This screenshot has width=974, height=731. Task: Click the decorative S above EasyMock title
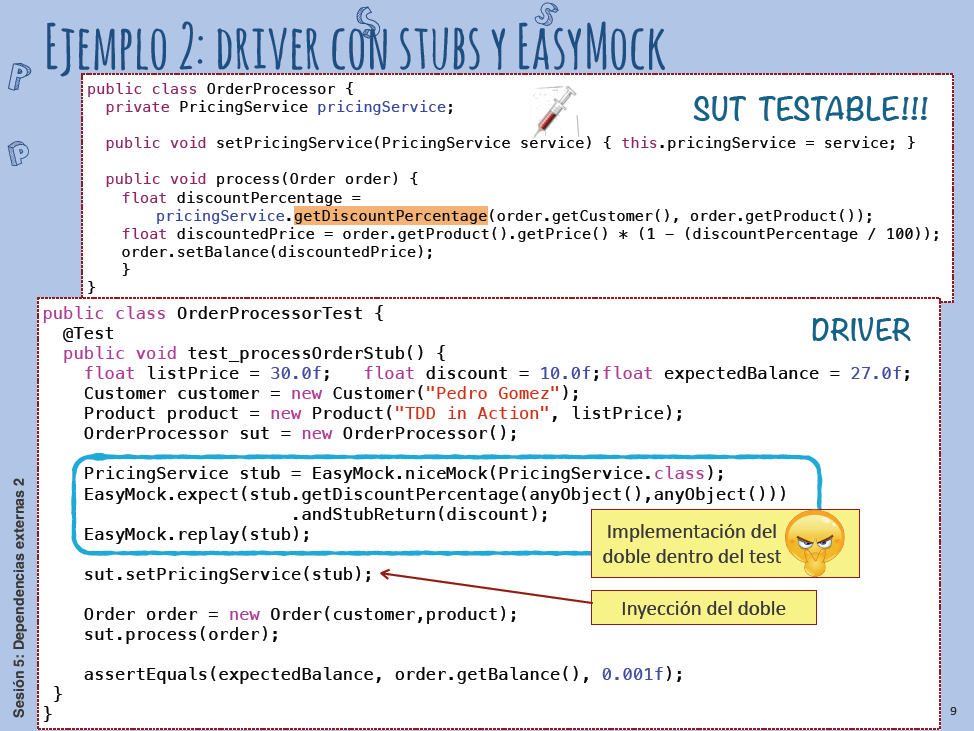546,13
